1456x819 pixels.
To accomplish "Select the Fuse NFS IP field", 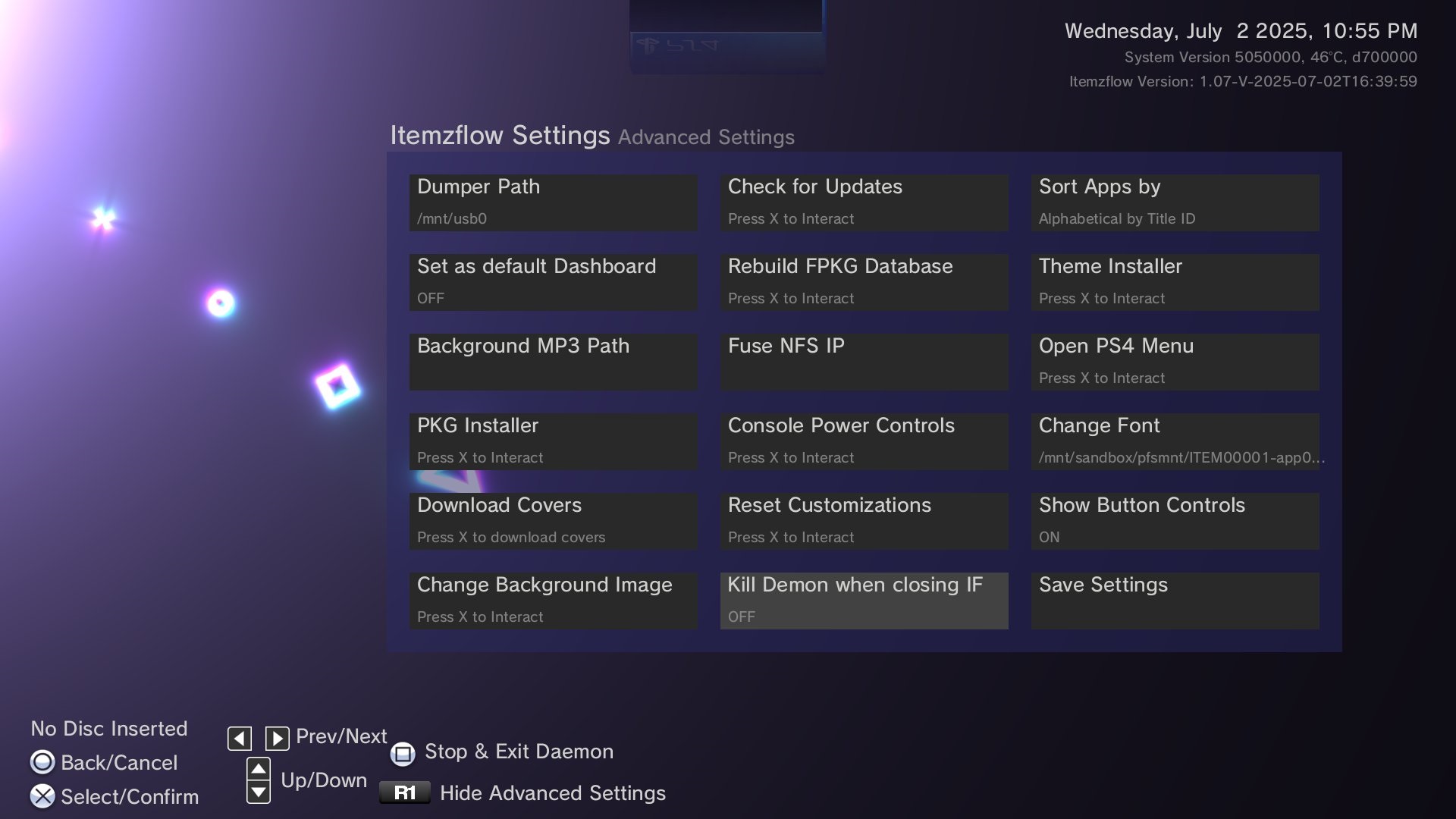I will (x=864, y=361).
